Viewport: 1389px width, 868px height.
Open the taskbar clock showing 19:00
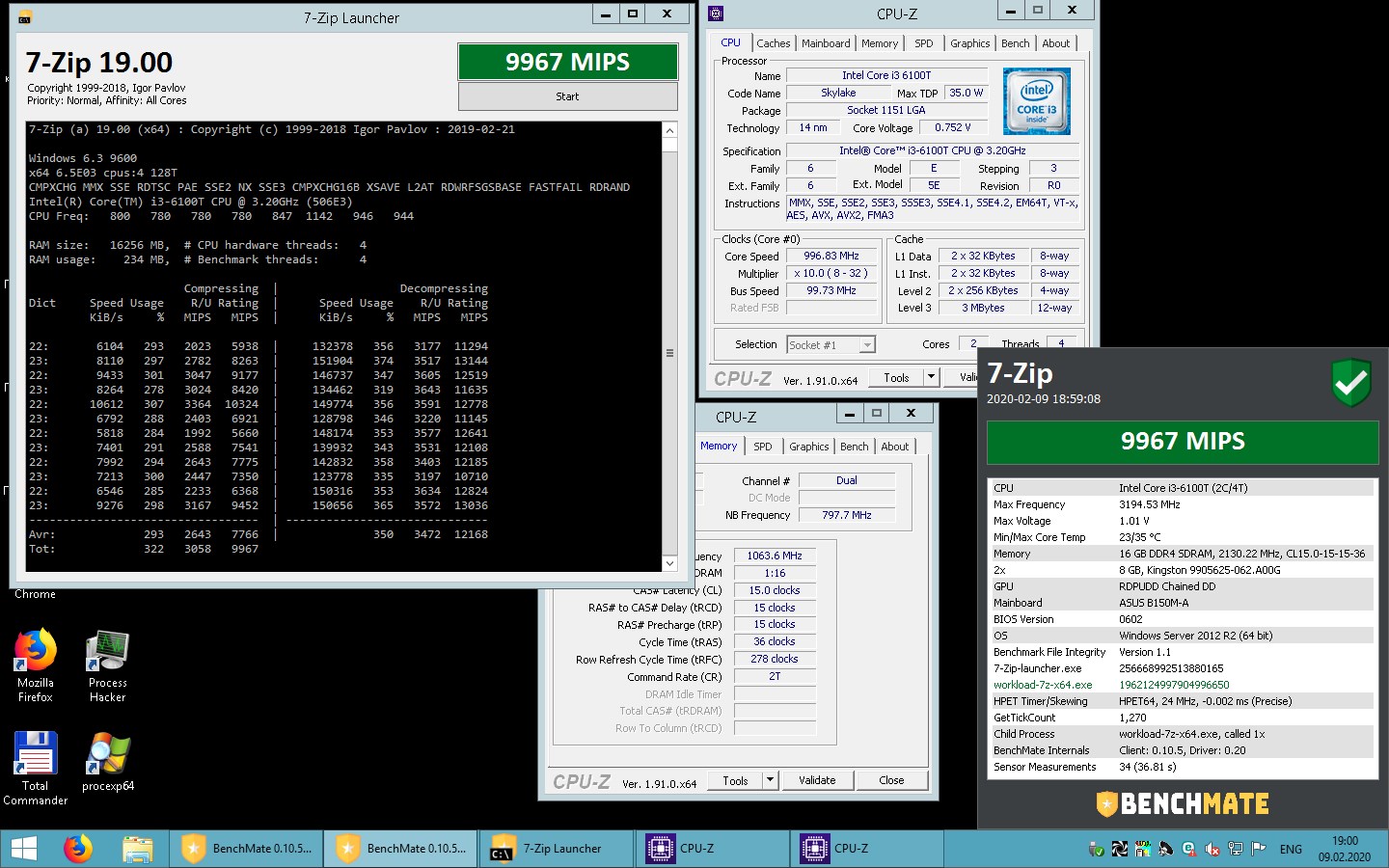coord(1345,849)
